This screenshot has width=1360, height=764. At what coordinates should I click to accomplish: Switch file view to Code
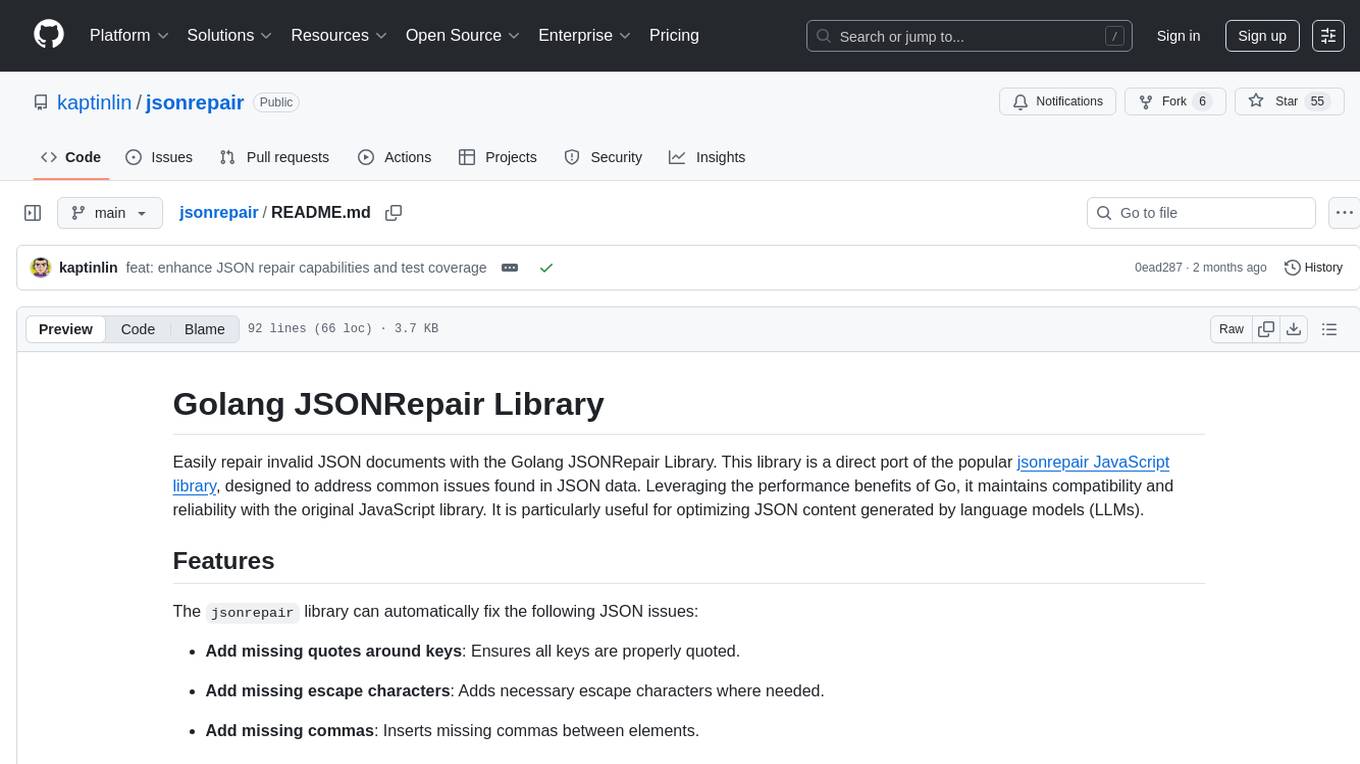pyautogui.click(x=138, y=329)
